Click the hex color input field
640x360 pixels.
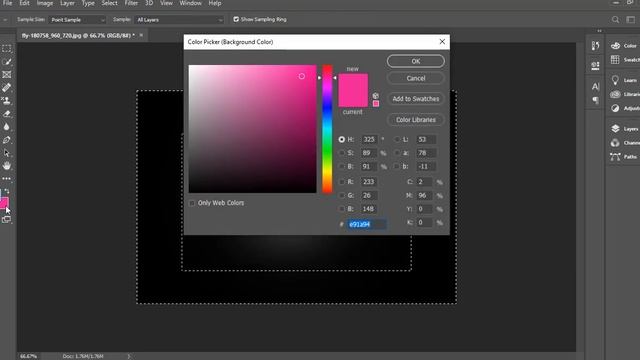point(366,224)
